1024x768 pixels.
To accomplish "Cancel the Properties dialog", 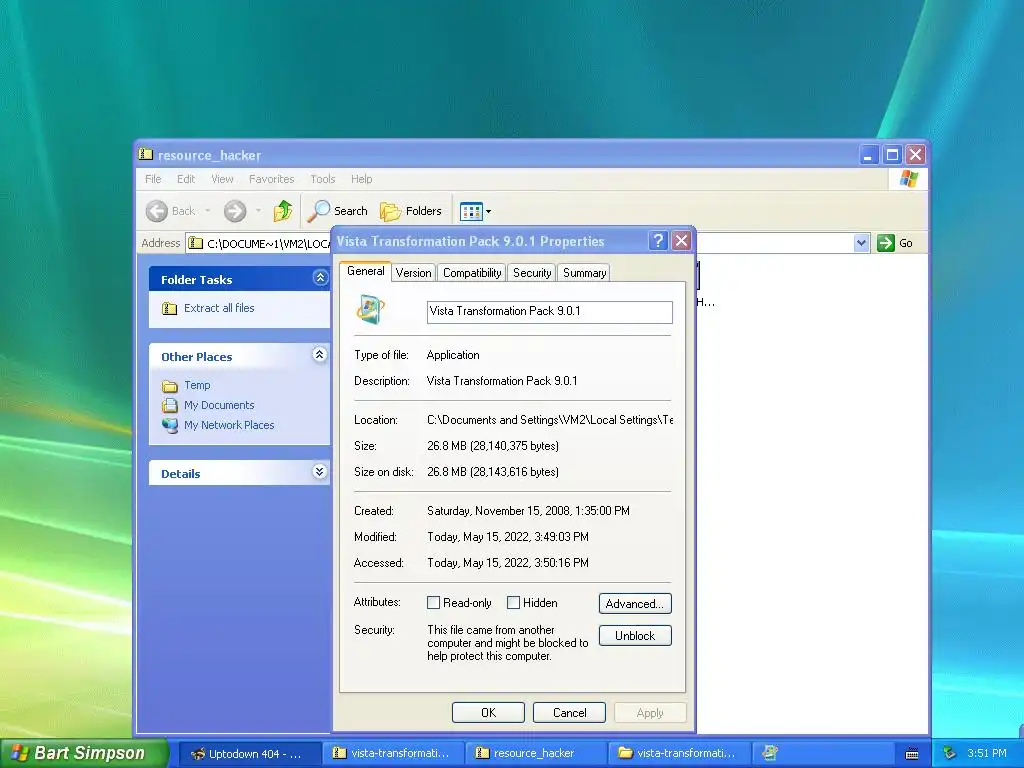I will pos(569,712).
